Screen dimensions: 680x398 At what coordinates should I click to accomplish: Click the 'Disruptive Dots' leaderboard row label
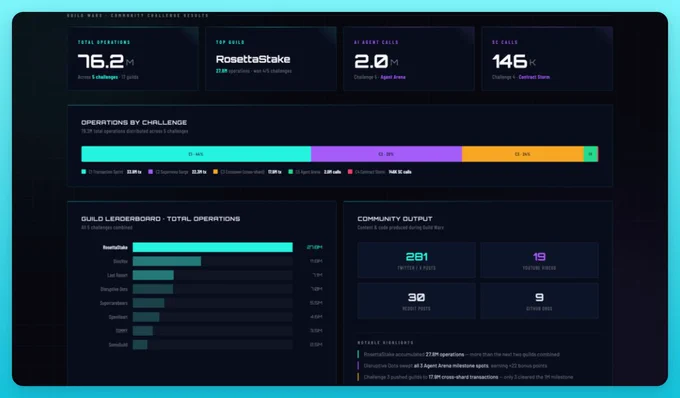(x=114, y=289)
